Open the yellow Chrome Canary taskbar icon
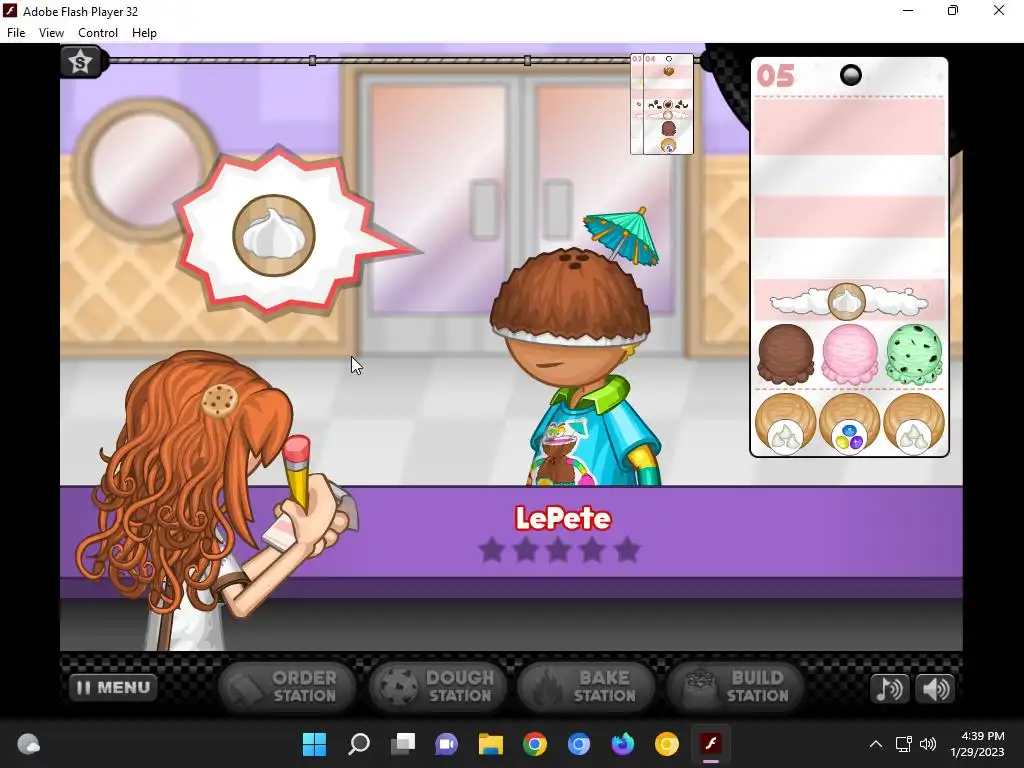Image resolution: width=1024 pixels, height=768 pixels. (x=667, y=744)
